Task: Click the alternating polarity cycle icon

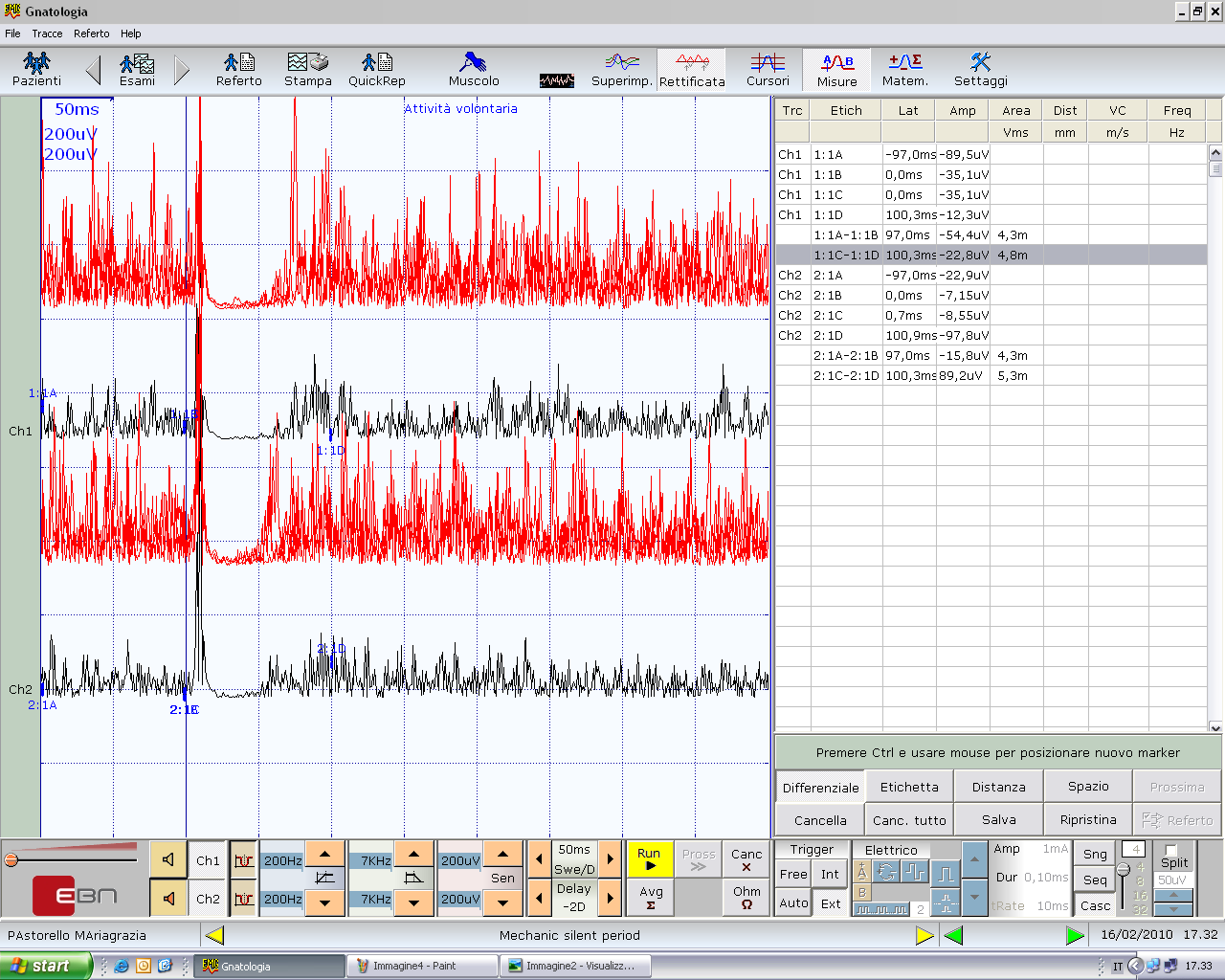Action: pyautogui.click(x=886, y=872)
